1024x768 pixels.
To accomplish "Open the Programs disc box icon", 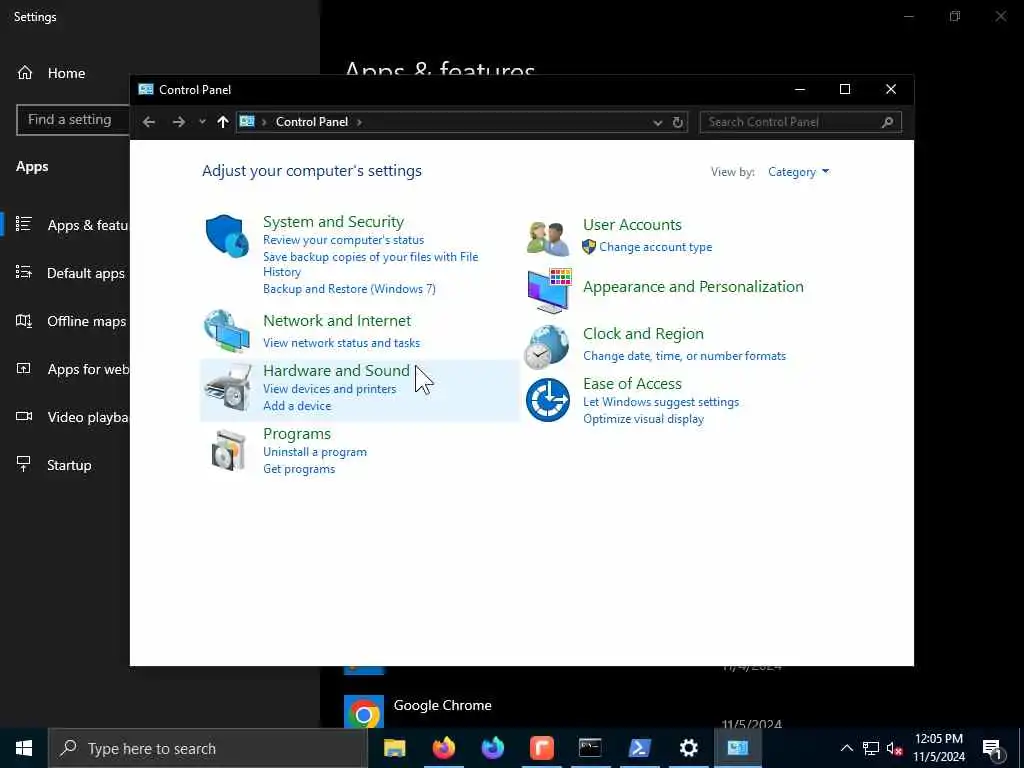I will point(228,451).
